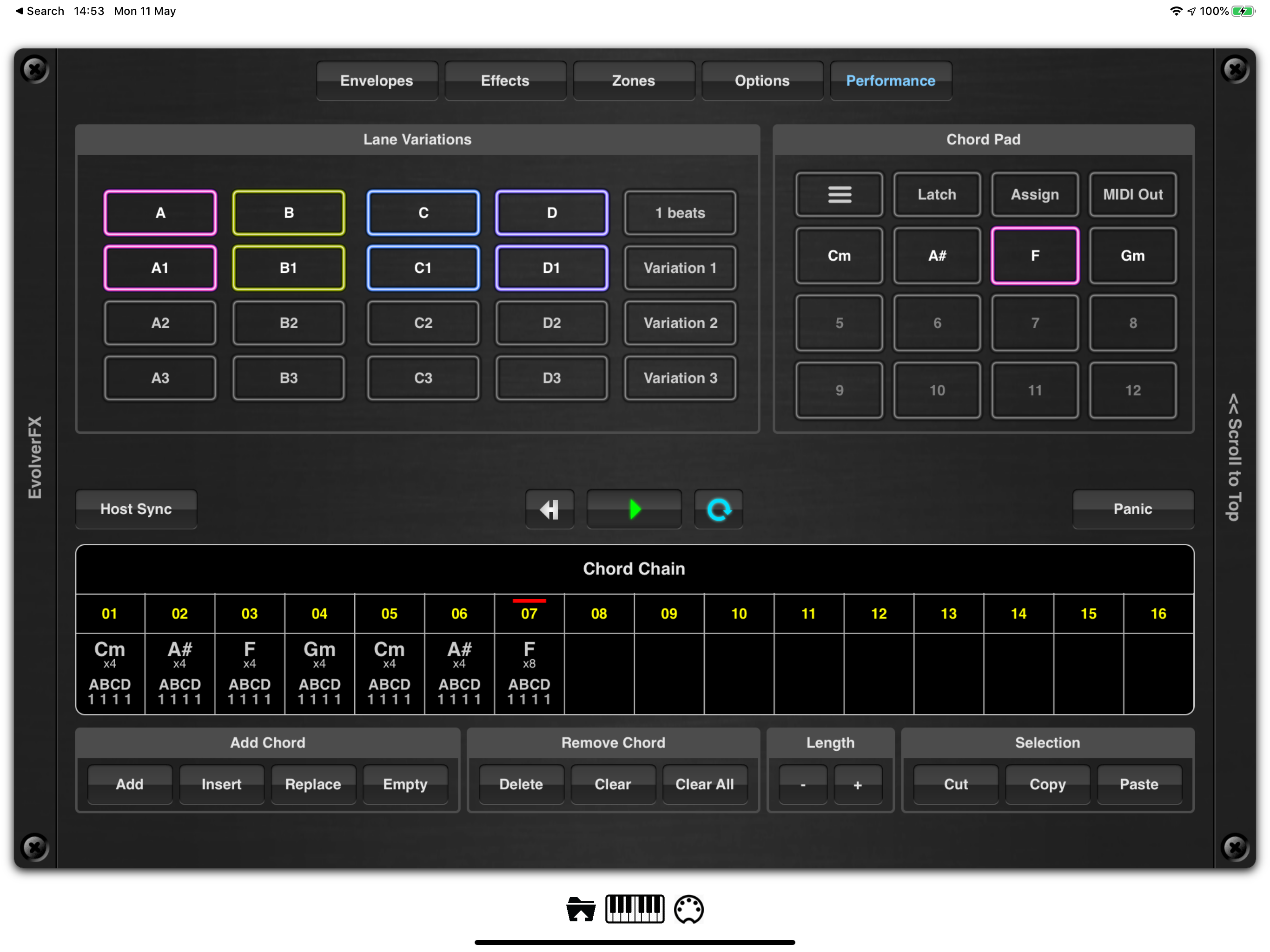Increase chord length with the plus stepper
This screenshot has height=952, width=1270.
pyautogui.click(x=858, y=784)
